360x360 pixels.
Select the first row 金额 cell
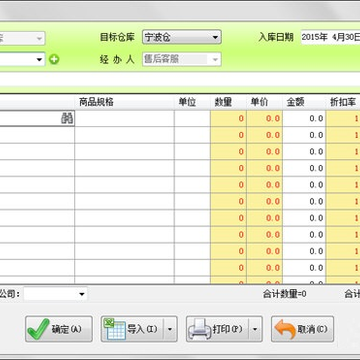304,118
